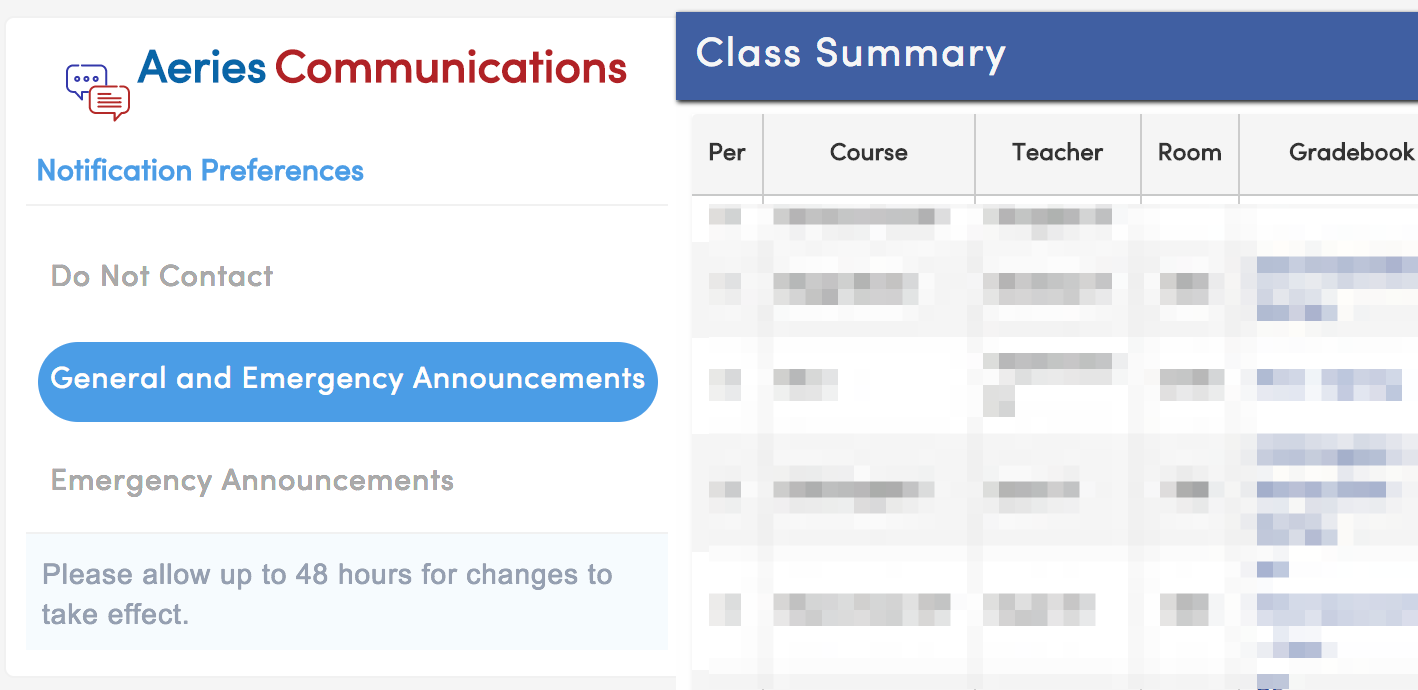
Task: Click the Class Summary panel header
Action: click(x=850, y=54)
